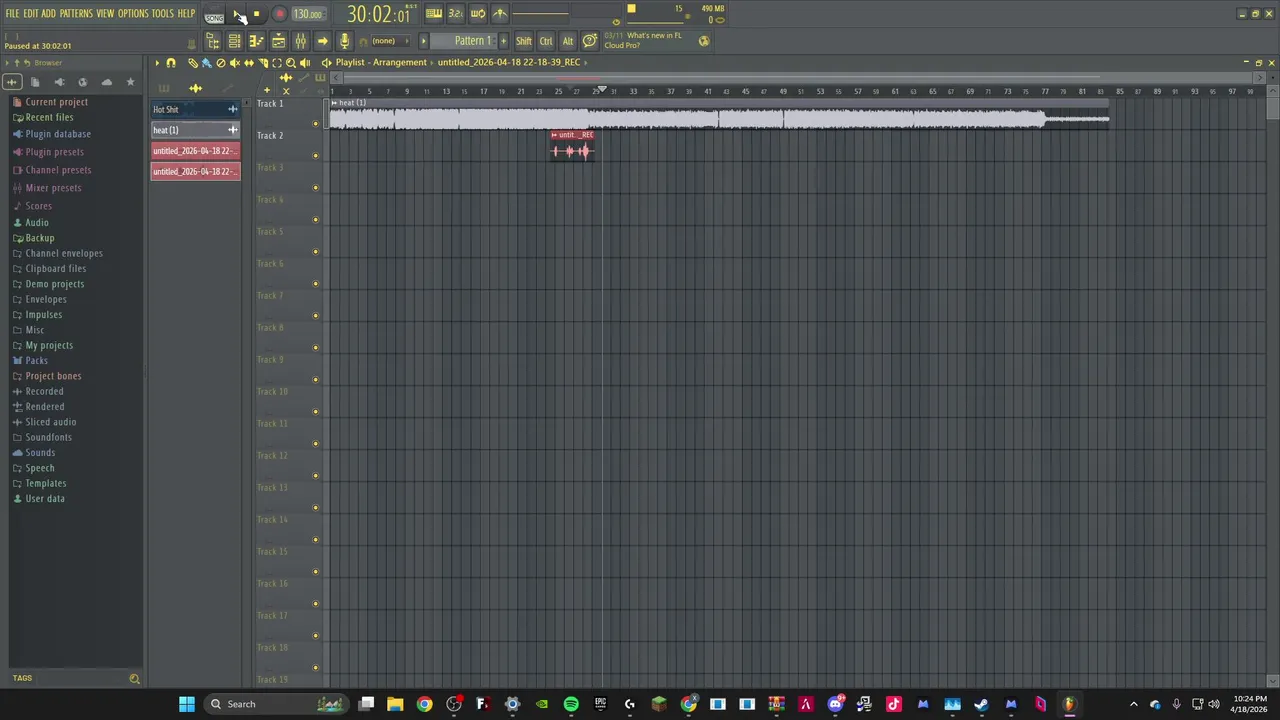Open the VIEW menu
Viewport: 1280px width, 720px height.
pos(105,13)
